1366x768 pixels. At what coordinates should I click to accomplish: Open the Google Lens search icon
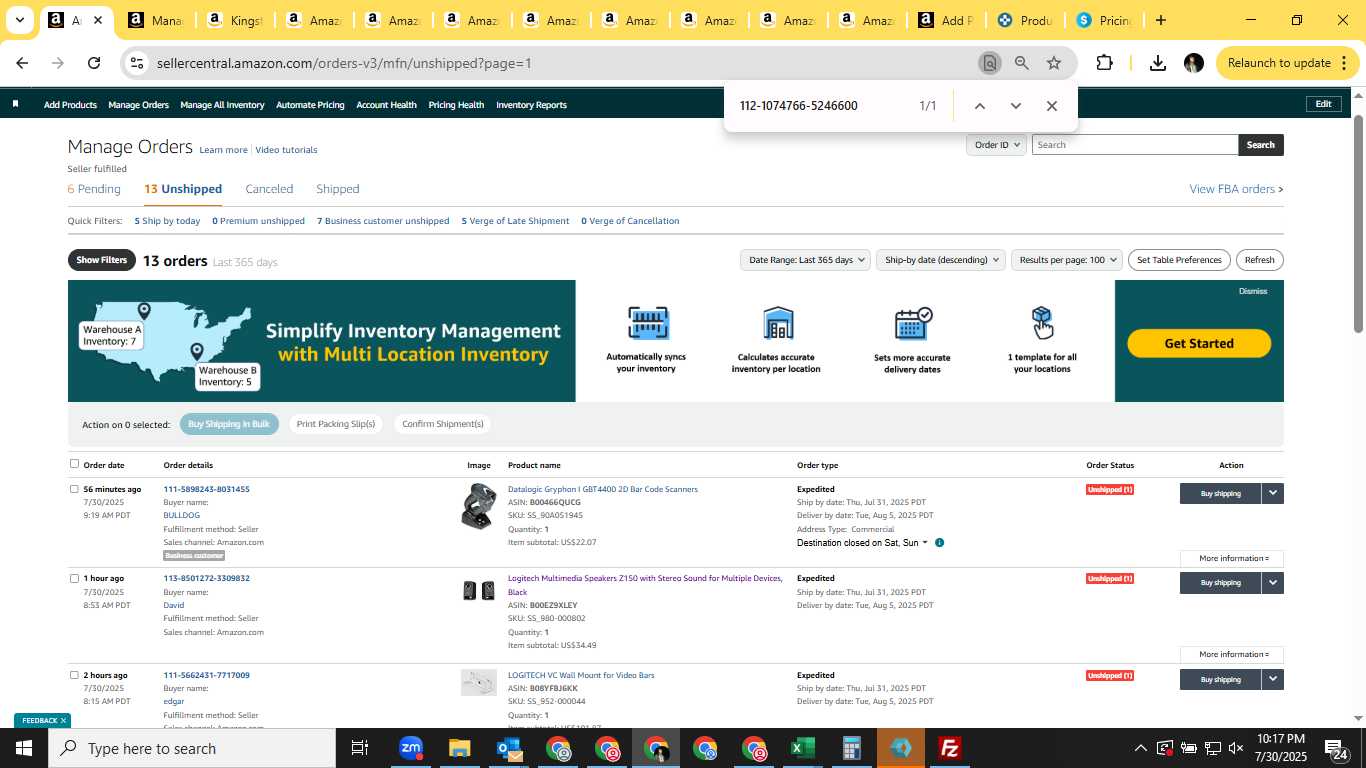pos(989,63)
